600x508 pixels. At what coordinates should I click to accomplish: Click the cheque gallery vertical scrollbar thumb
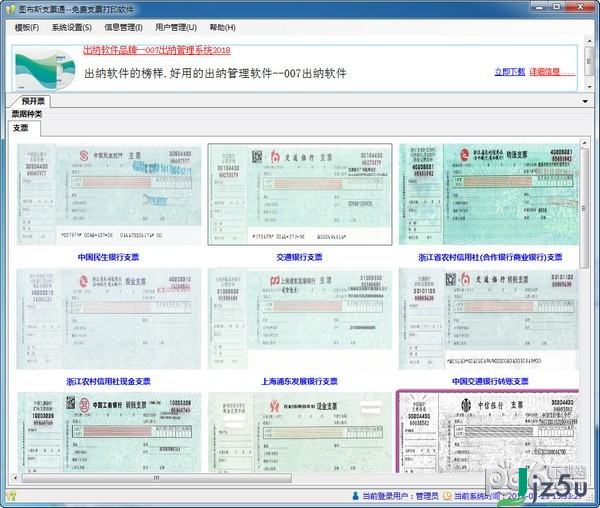(584, 208)
